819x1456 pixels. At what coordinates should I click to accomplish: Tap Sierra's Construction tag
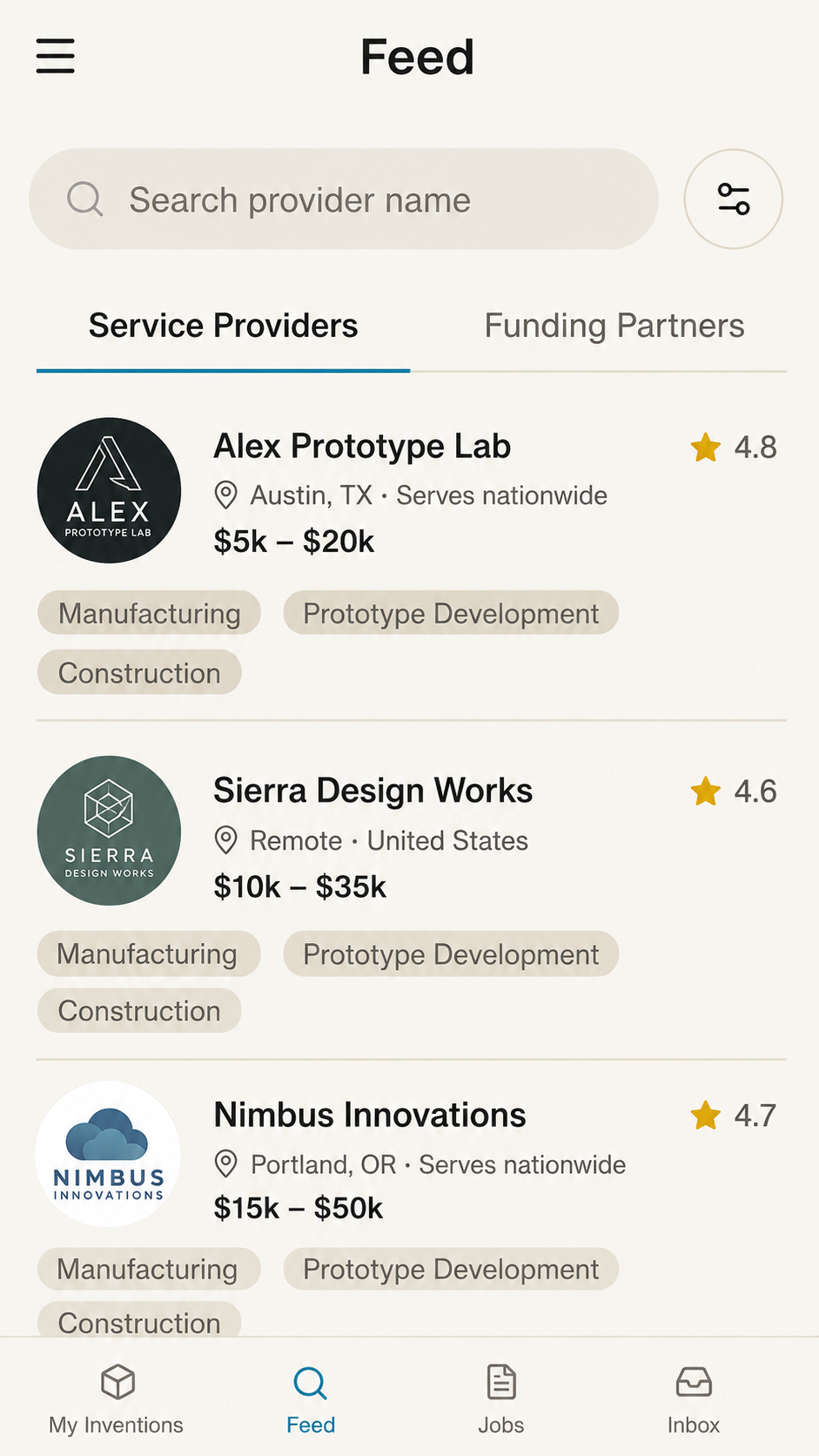pyautogui.click(x=139, y=1011)
